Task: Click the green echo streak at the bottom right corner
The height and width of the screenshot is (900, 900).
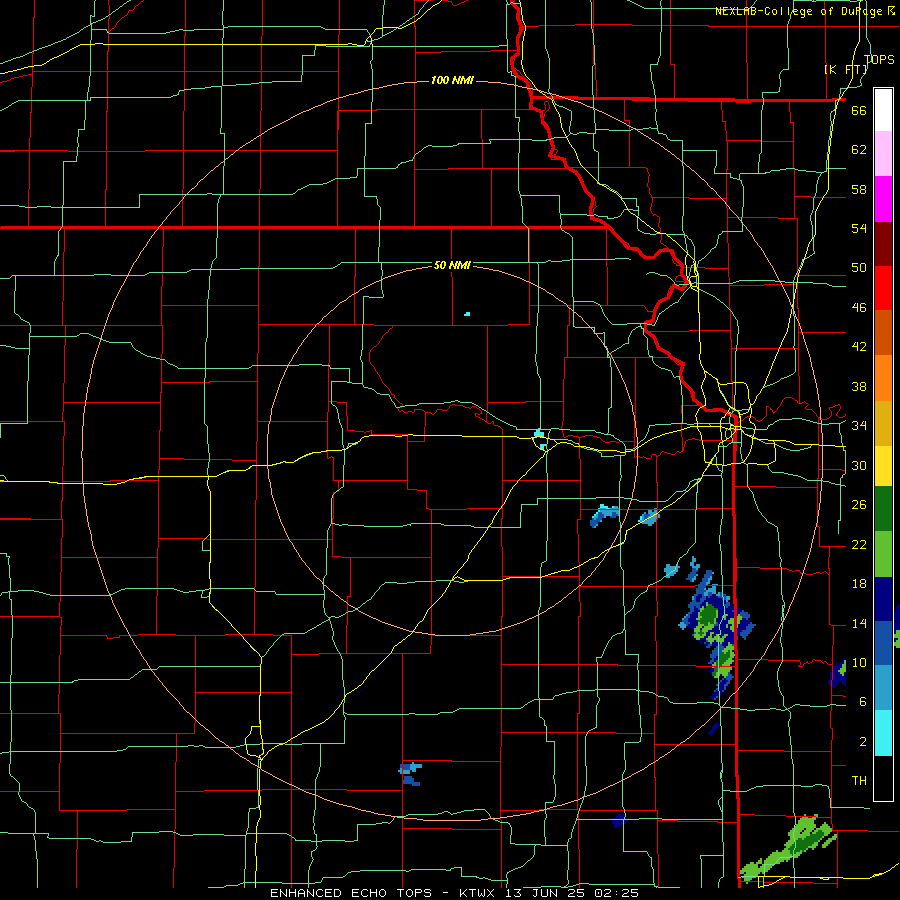Action: [788, 848]
